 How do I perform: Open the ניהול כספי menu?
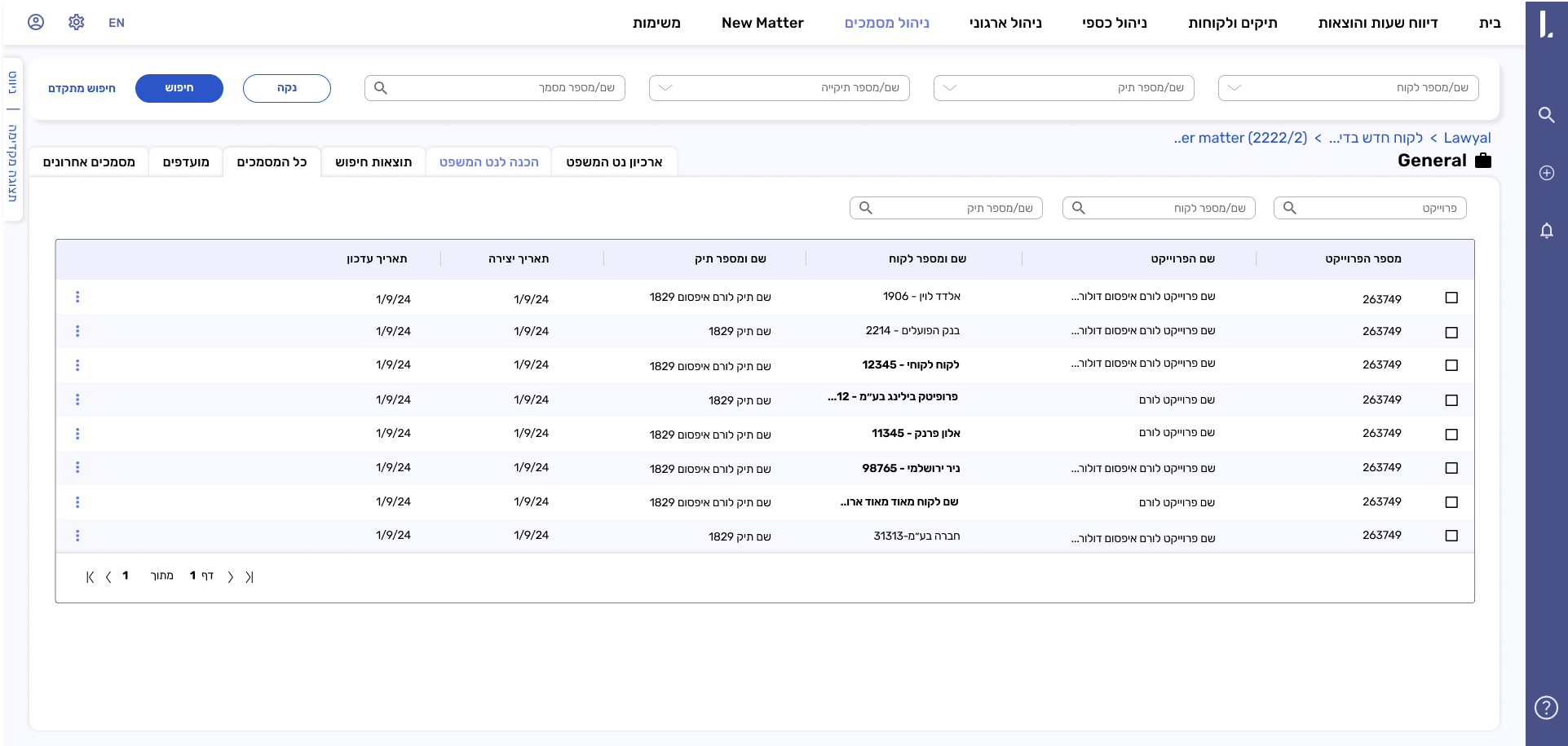click(x=1115, y=23)
